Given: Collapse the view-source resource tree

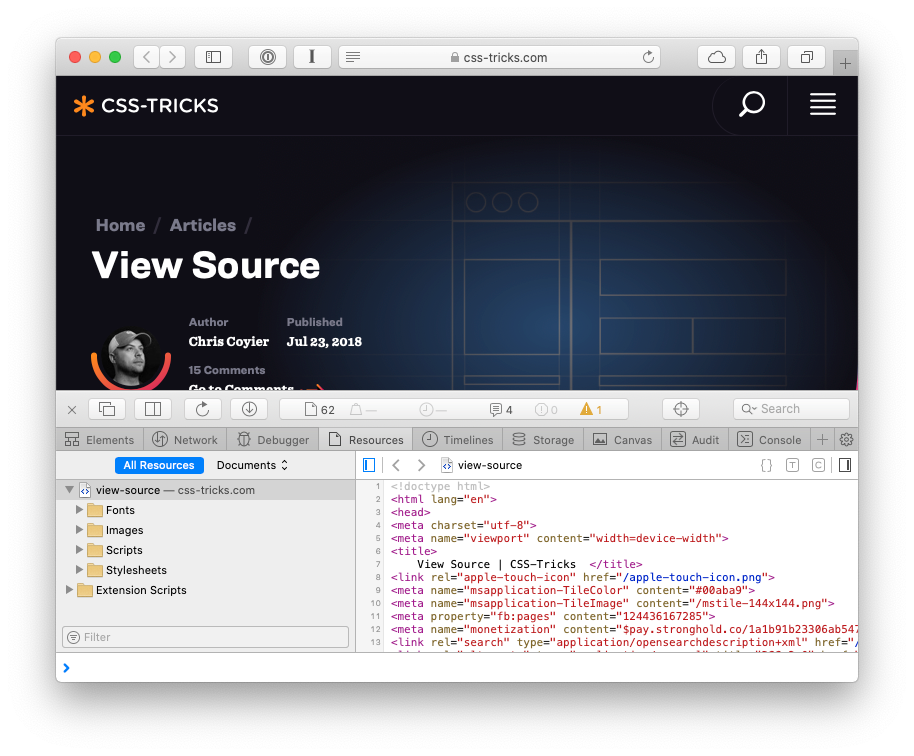Looking at the screenshot, I should 69,490.
